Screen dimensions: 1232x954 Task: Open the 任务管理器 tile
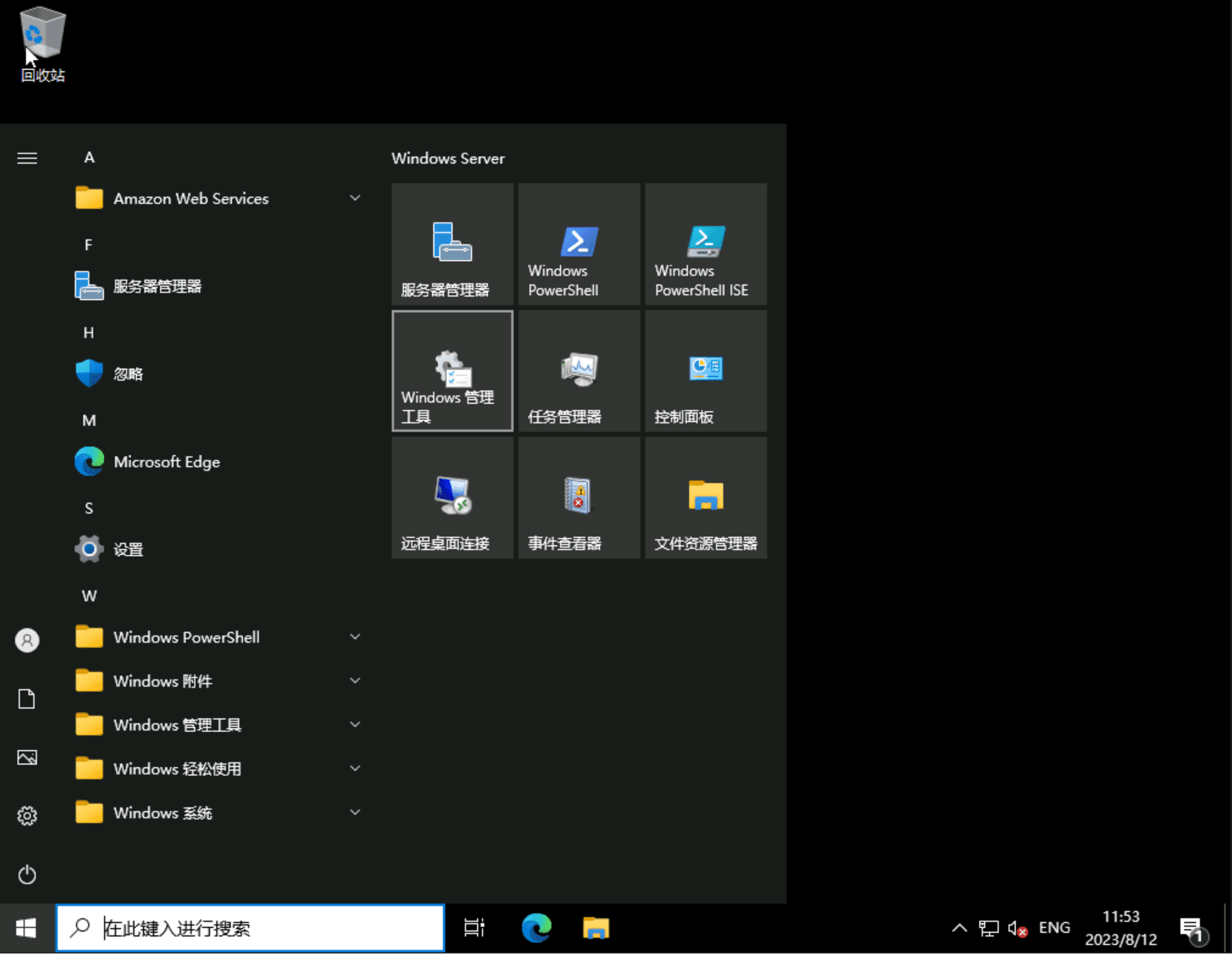point(578,371)
